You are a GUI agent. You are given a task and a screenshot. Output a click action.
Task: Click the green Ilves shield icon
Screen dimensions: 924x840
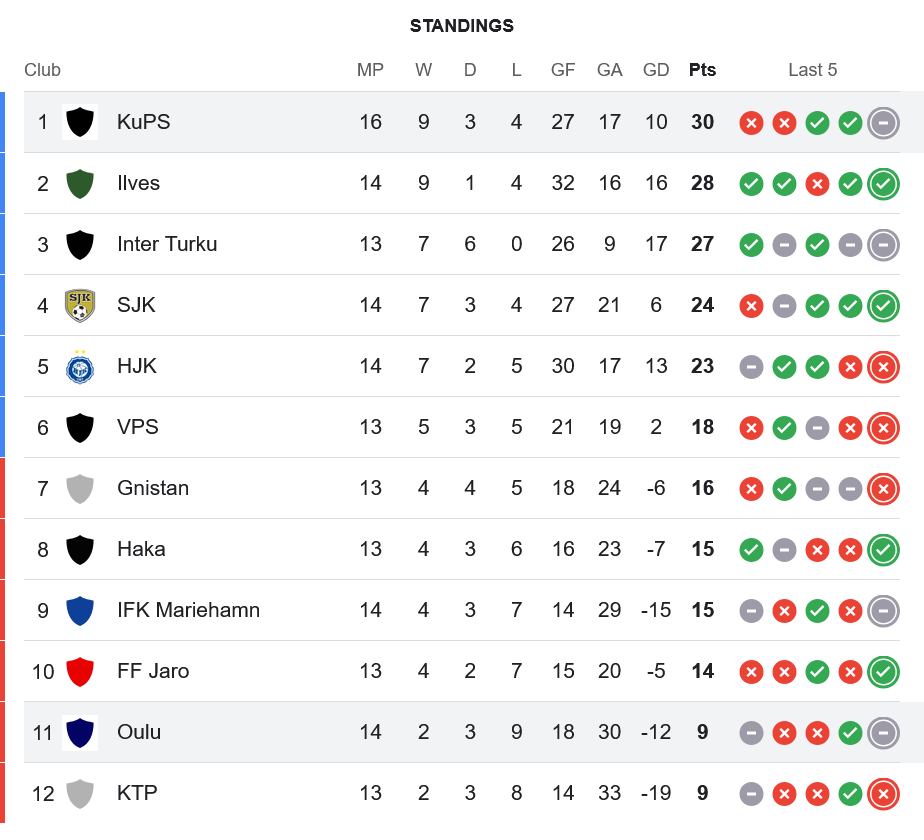pyautogui.click(x=80, y=183)
